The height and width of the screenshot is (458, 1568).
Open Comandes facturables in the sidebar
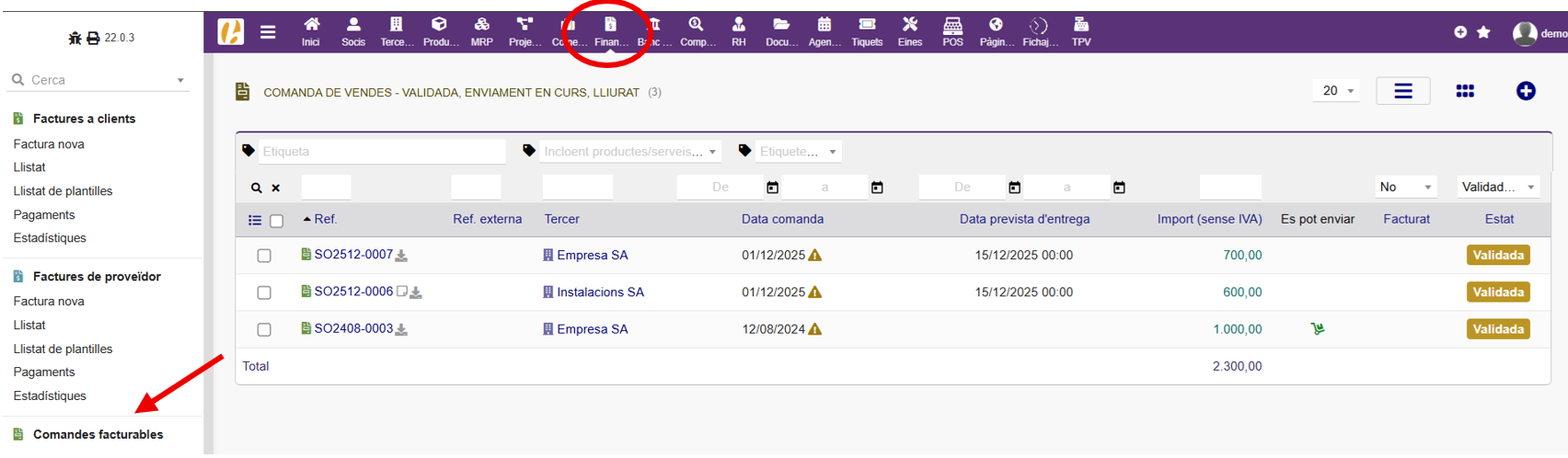point(98,434)
